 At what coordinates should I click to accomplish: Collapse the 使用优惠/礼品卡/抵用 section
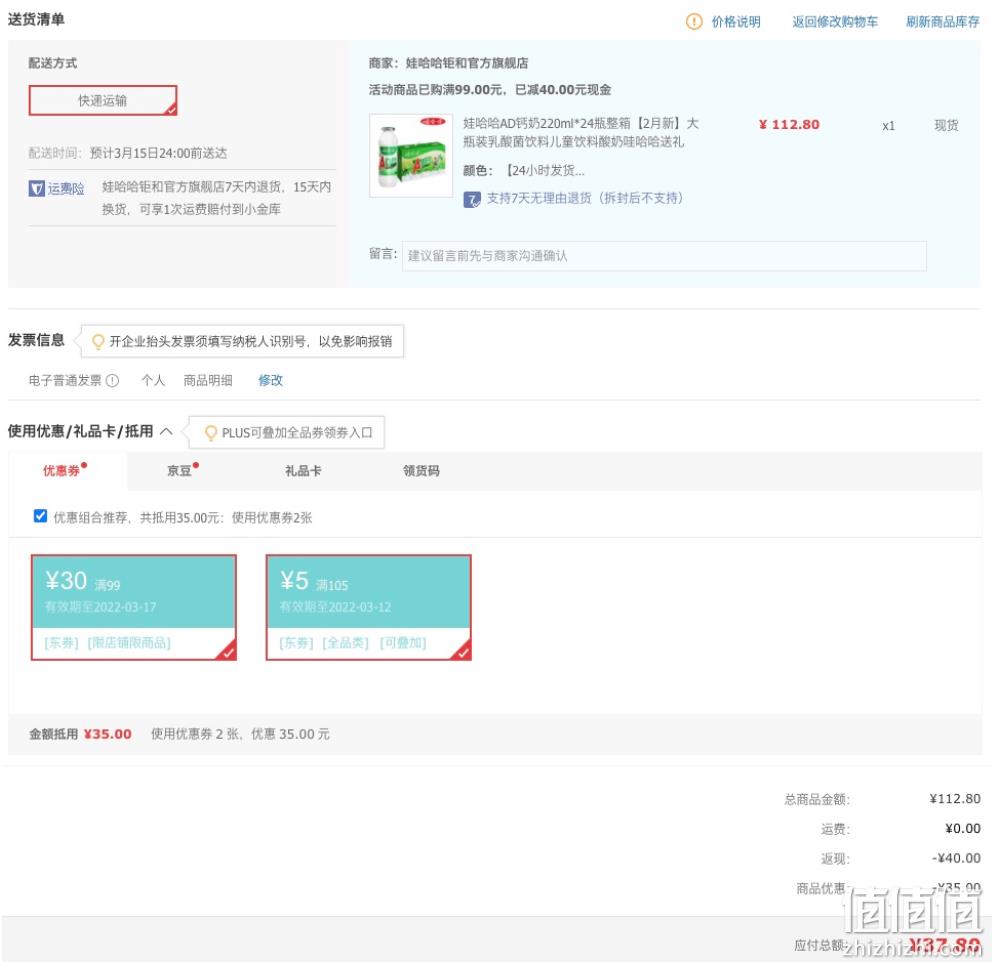tap(166, 431)
